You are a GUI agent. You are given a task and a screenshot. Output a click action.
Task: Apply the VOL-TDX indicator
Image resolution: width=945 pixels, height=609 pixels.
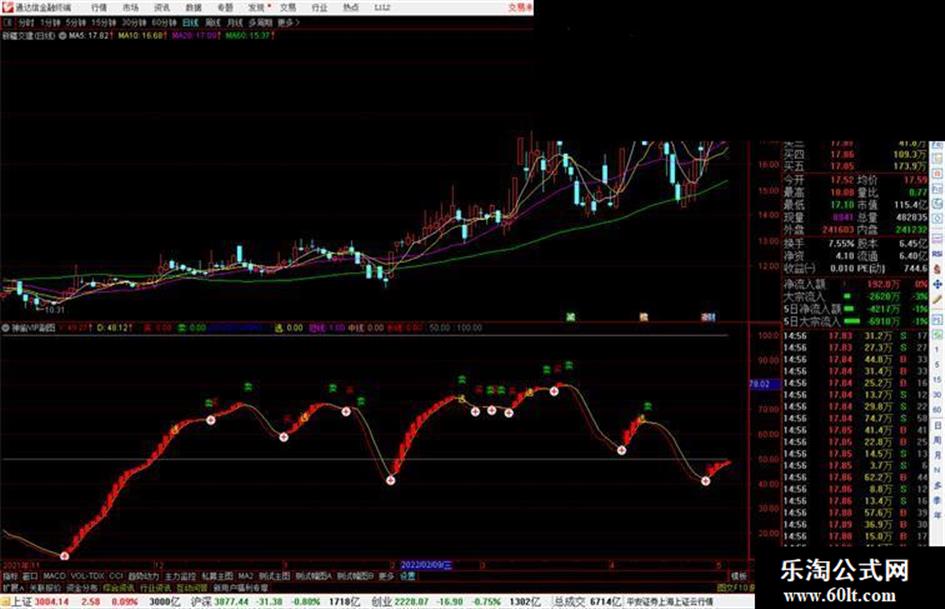coord(88,576)
